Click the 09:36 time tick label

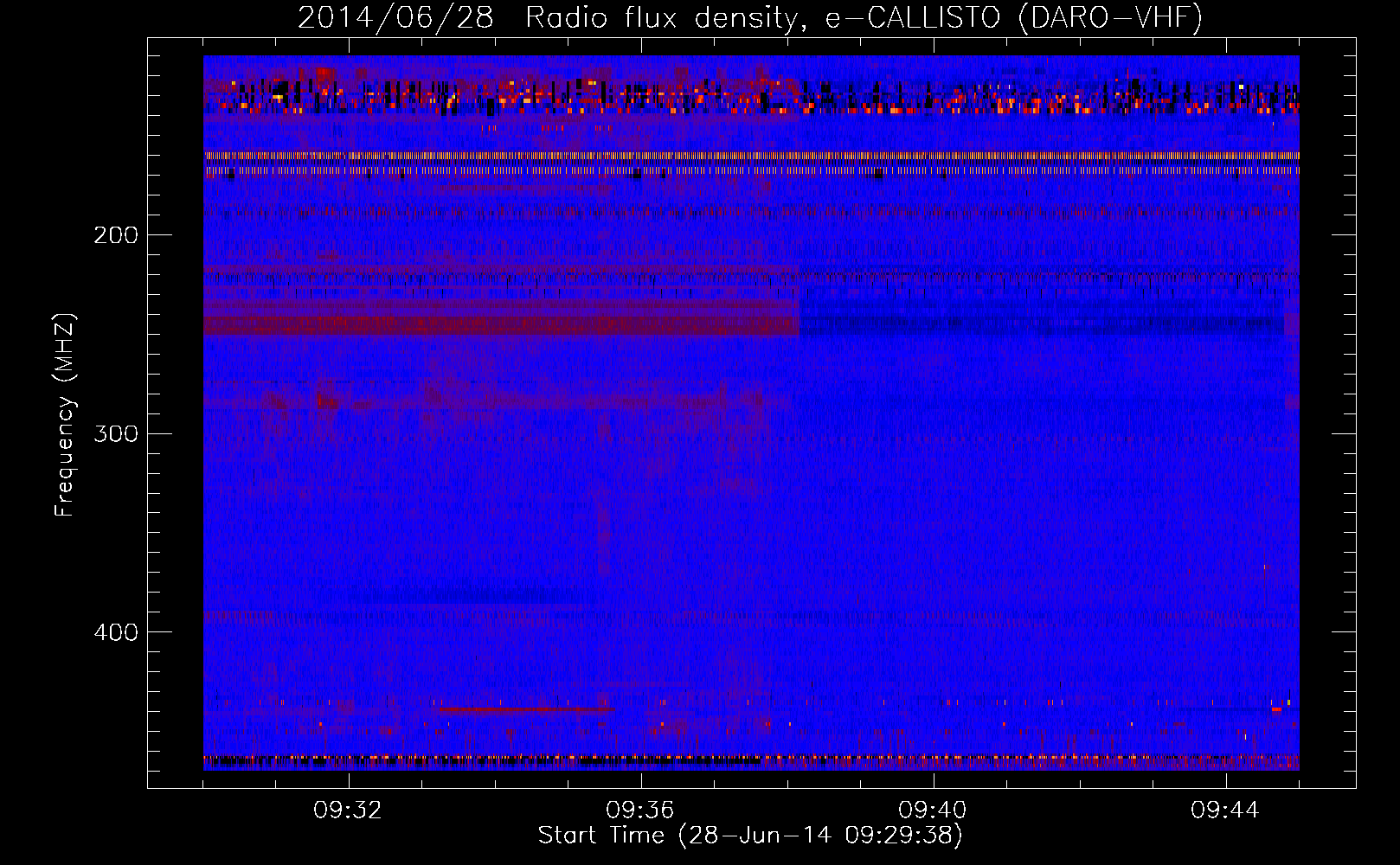tap(640, 811)
